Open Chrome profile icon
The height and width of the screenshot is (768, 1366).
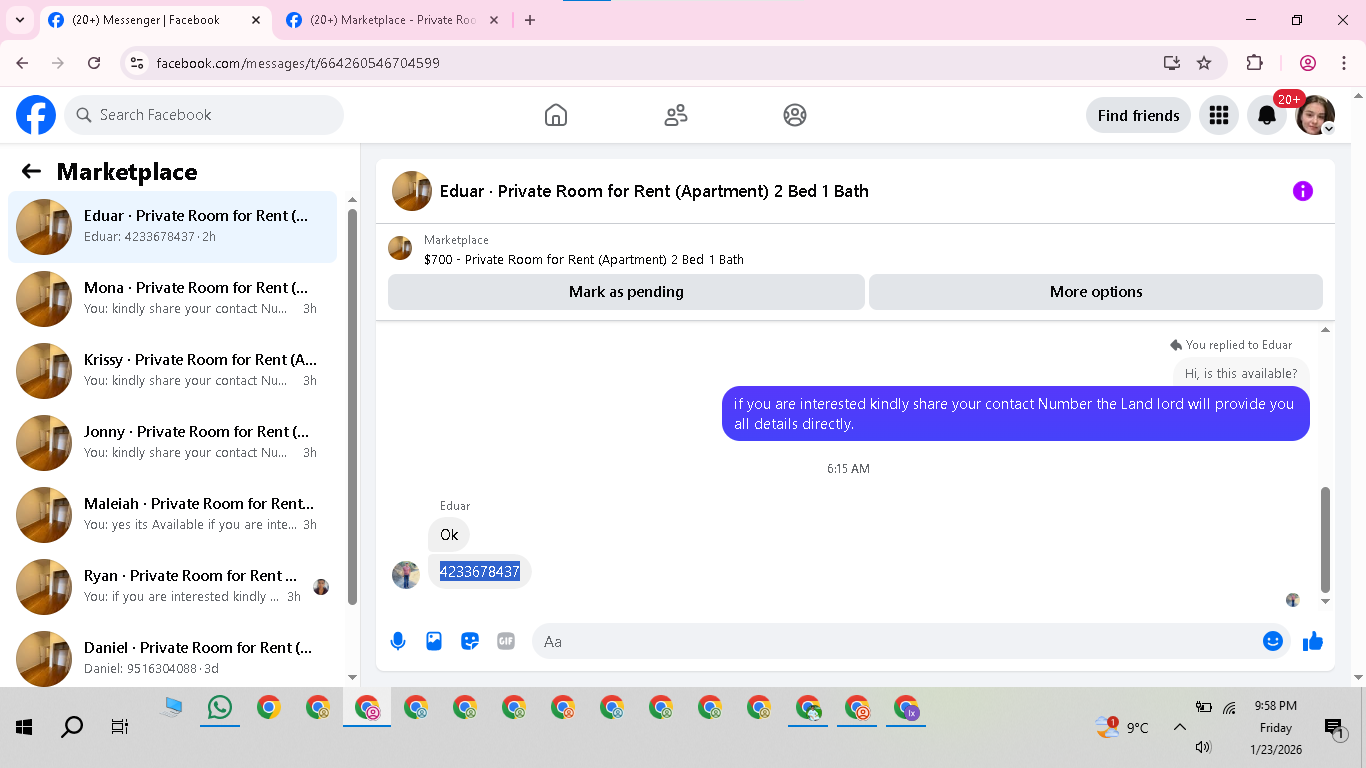[x=1307, y=63]
